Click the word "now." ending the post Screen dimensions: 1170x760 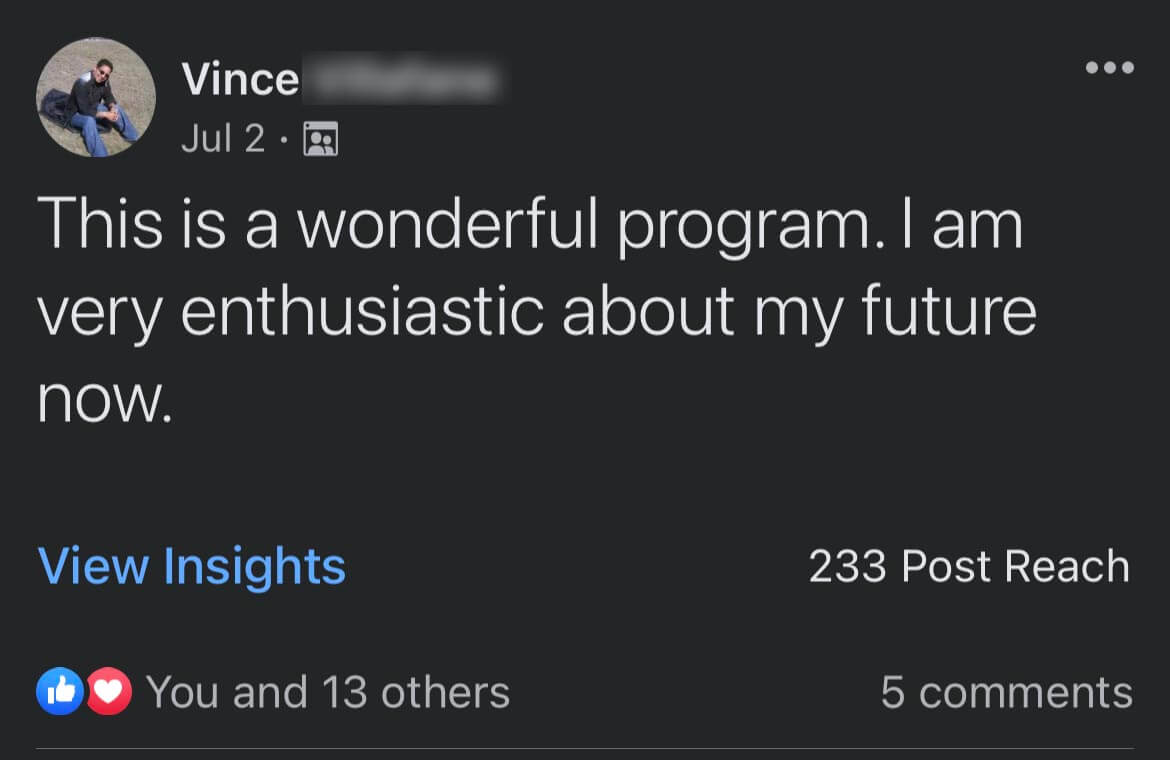pos(105,400)
